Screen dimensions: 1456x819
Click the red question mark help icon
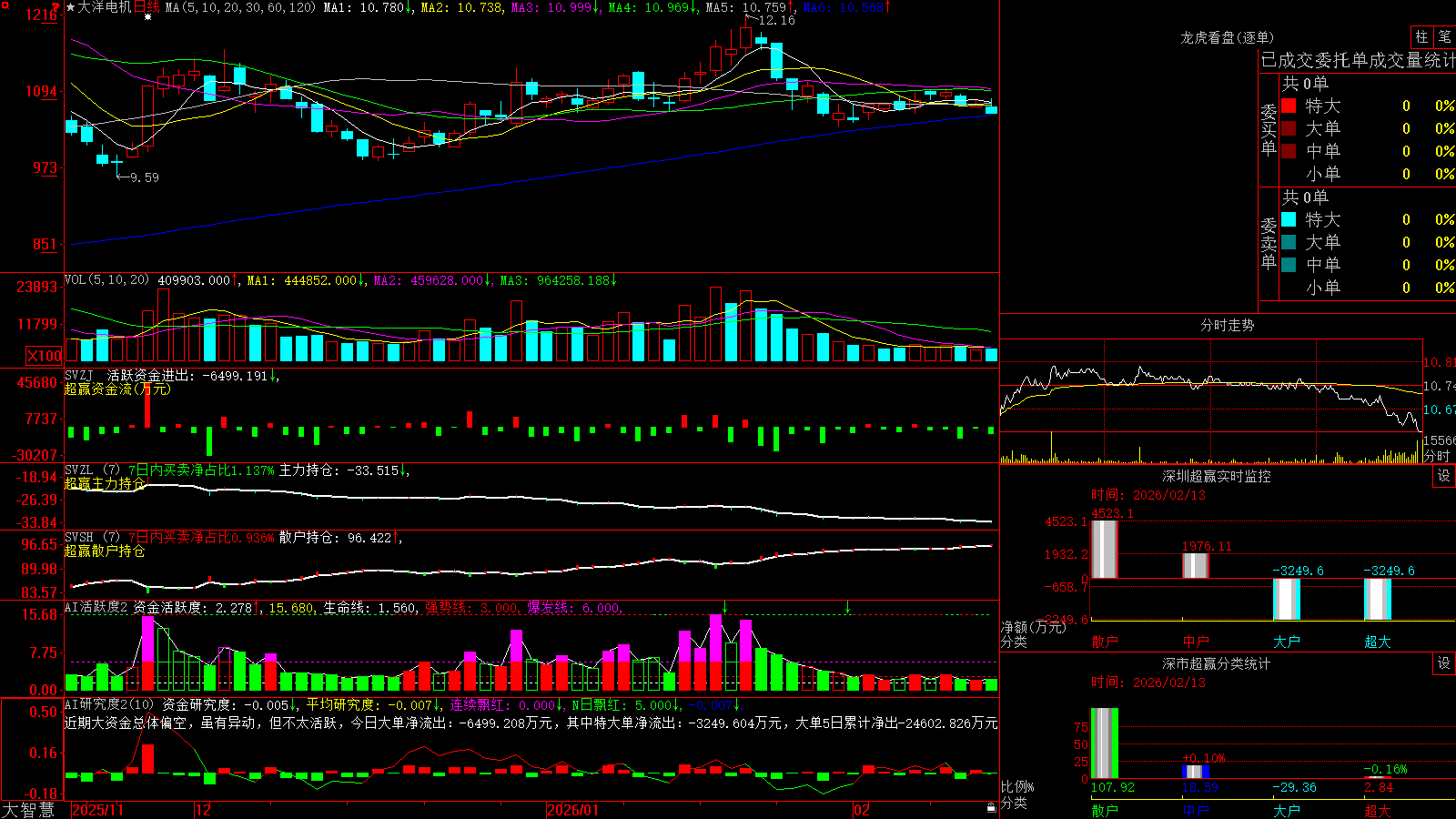[x=56, y=7]
